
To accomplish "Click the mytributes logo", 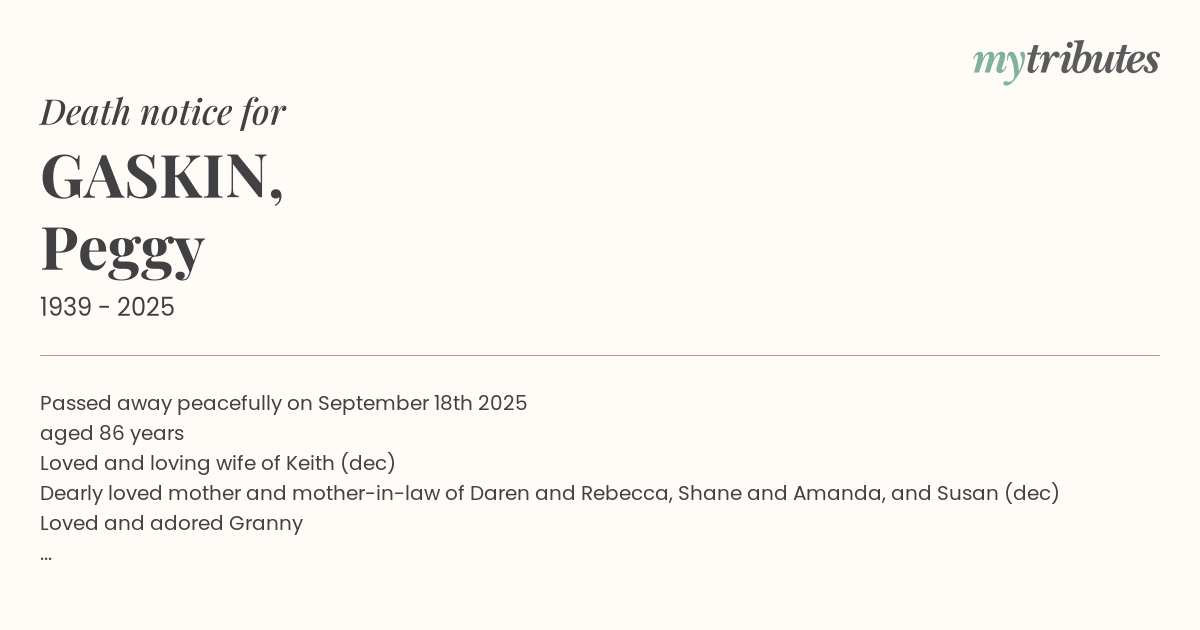I will click(1066, 60).
